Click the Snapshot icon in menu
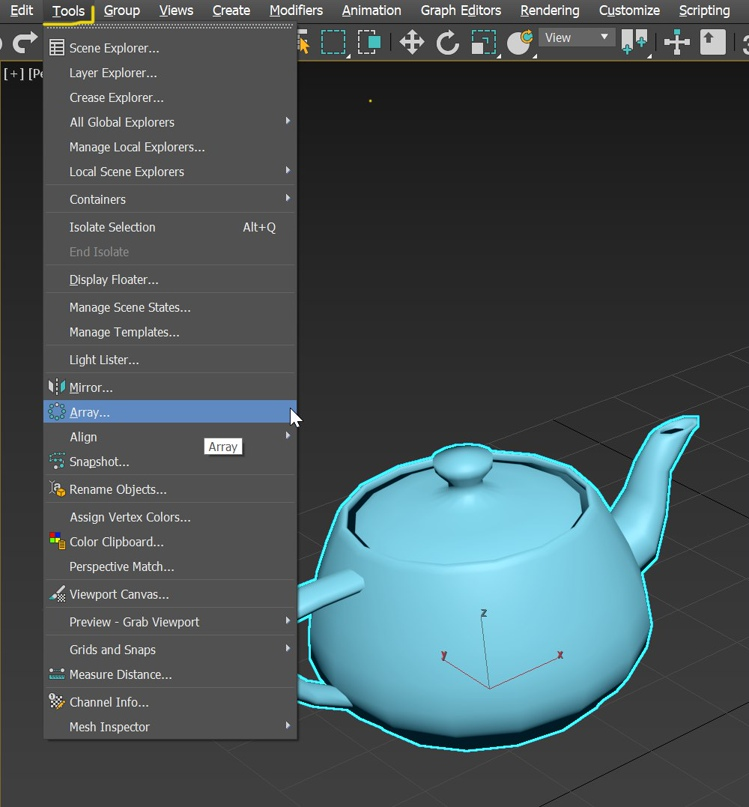The image size is (749, 807). coord(57,461)
